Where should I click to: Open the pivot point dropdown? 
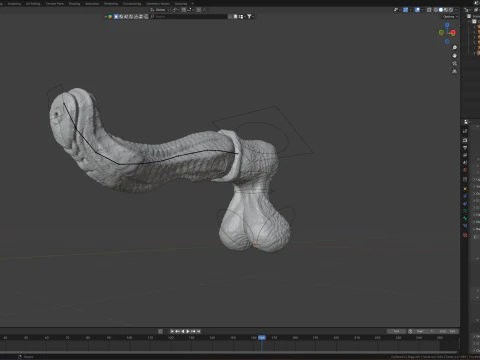point(176,10)
